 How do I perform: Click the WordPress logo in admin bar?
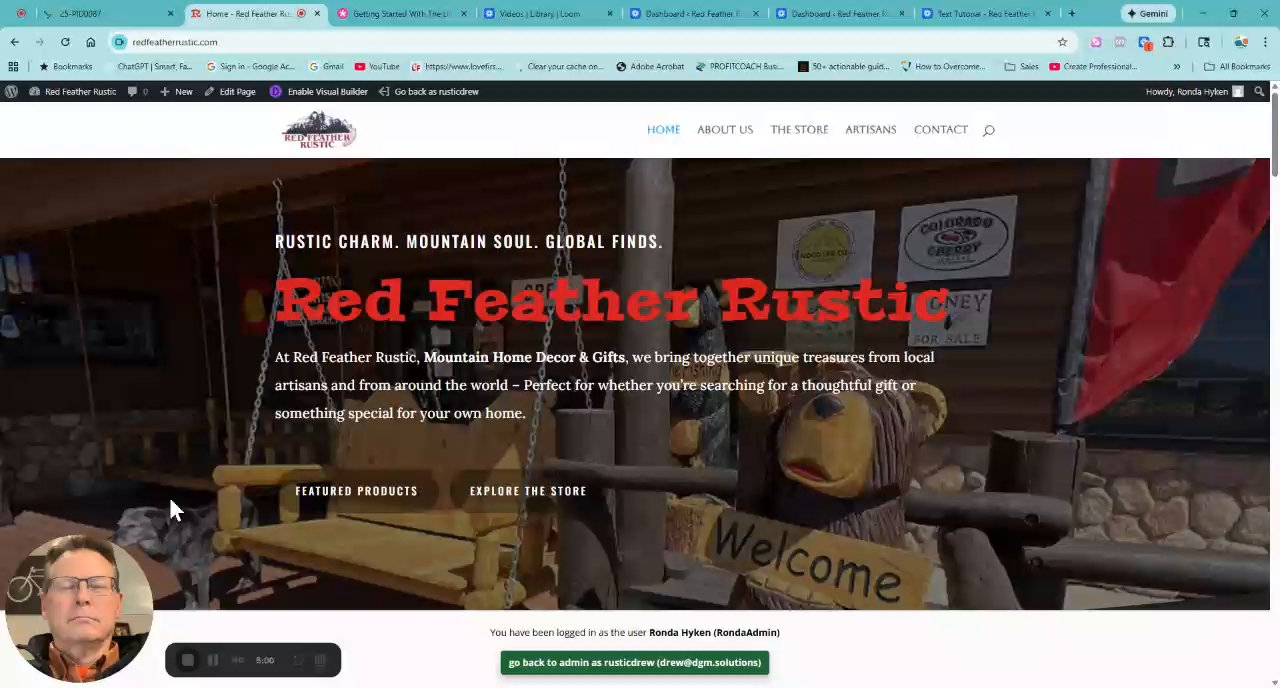point(11,91)
